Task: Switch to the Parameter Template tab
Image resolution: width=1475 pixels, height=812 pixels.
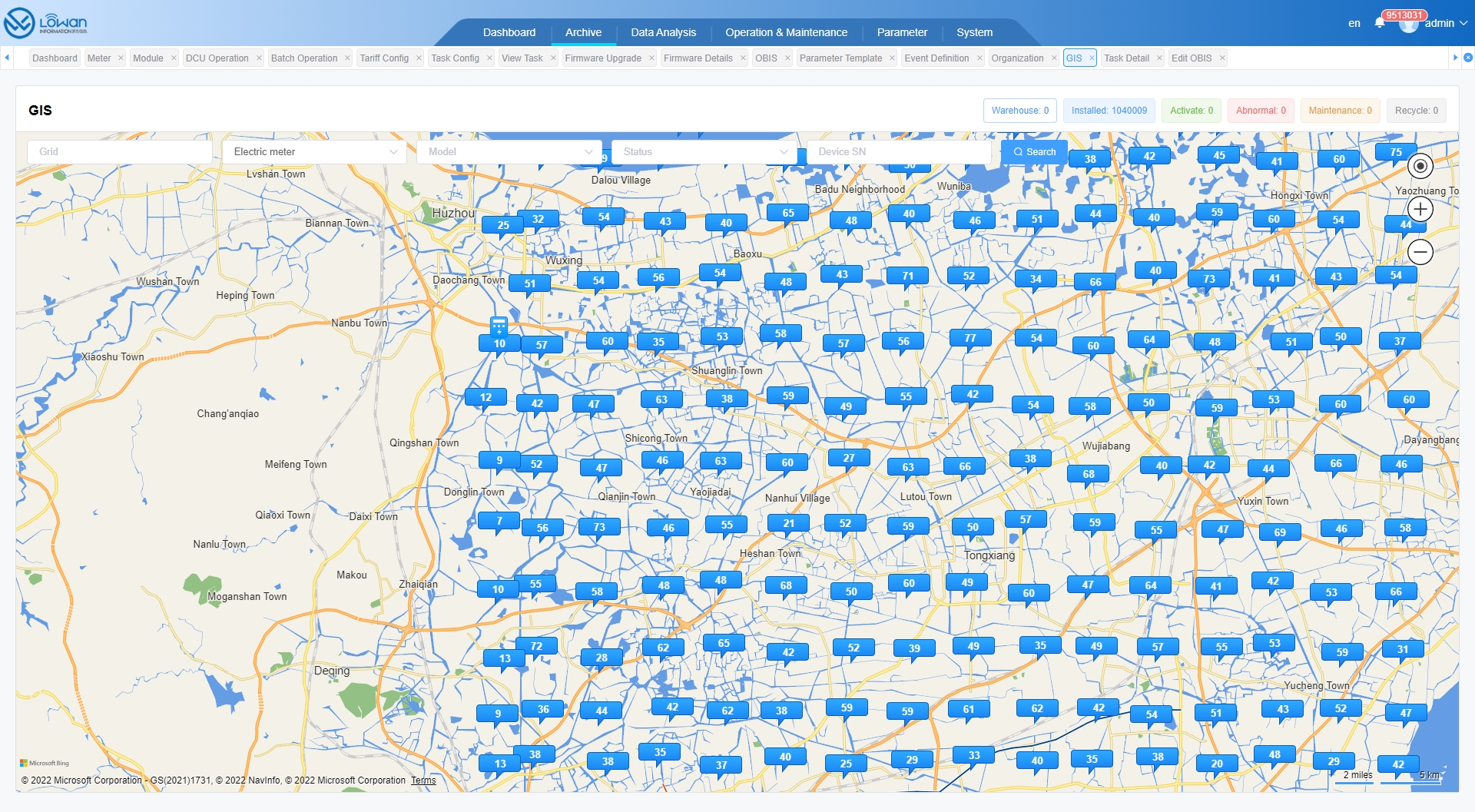Action: pyautogui.click(x=840, y=58)
